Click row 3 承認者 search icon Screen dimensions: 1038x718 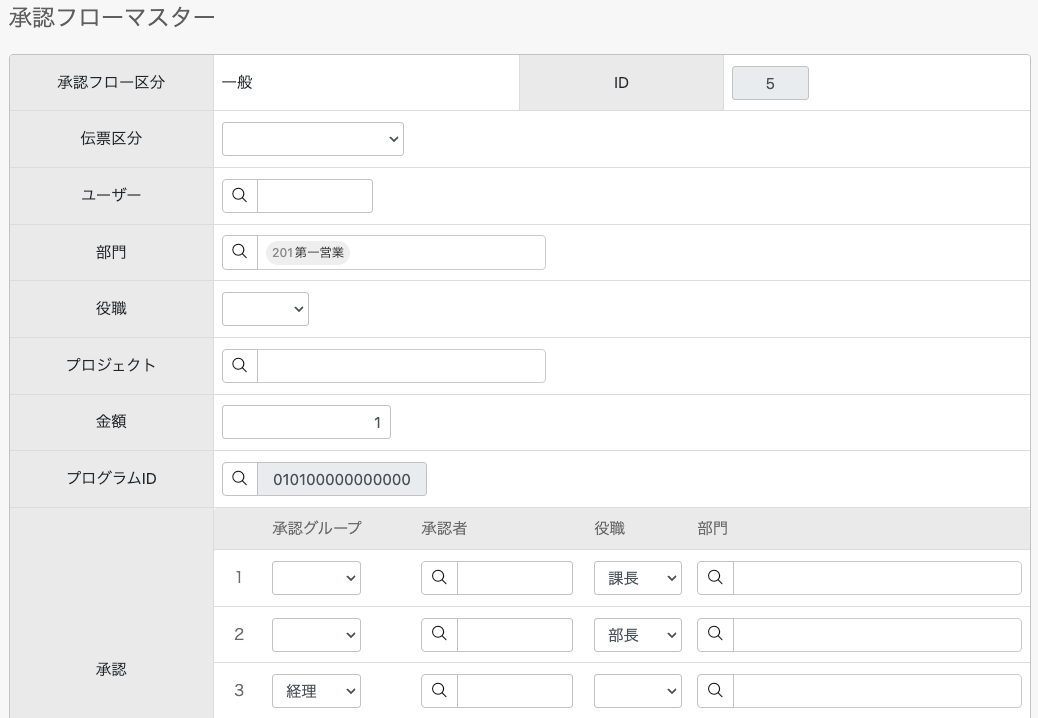point(439,691)
